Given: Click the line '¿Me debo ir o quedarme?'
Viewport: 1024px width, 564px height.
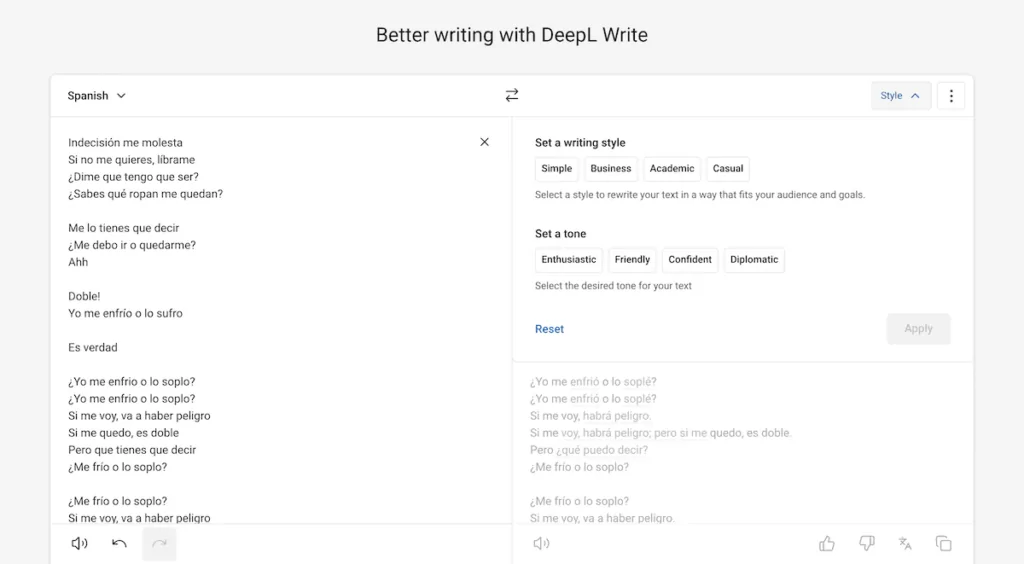Looking at the screenshot, I should tap(132, 245).
